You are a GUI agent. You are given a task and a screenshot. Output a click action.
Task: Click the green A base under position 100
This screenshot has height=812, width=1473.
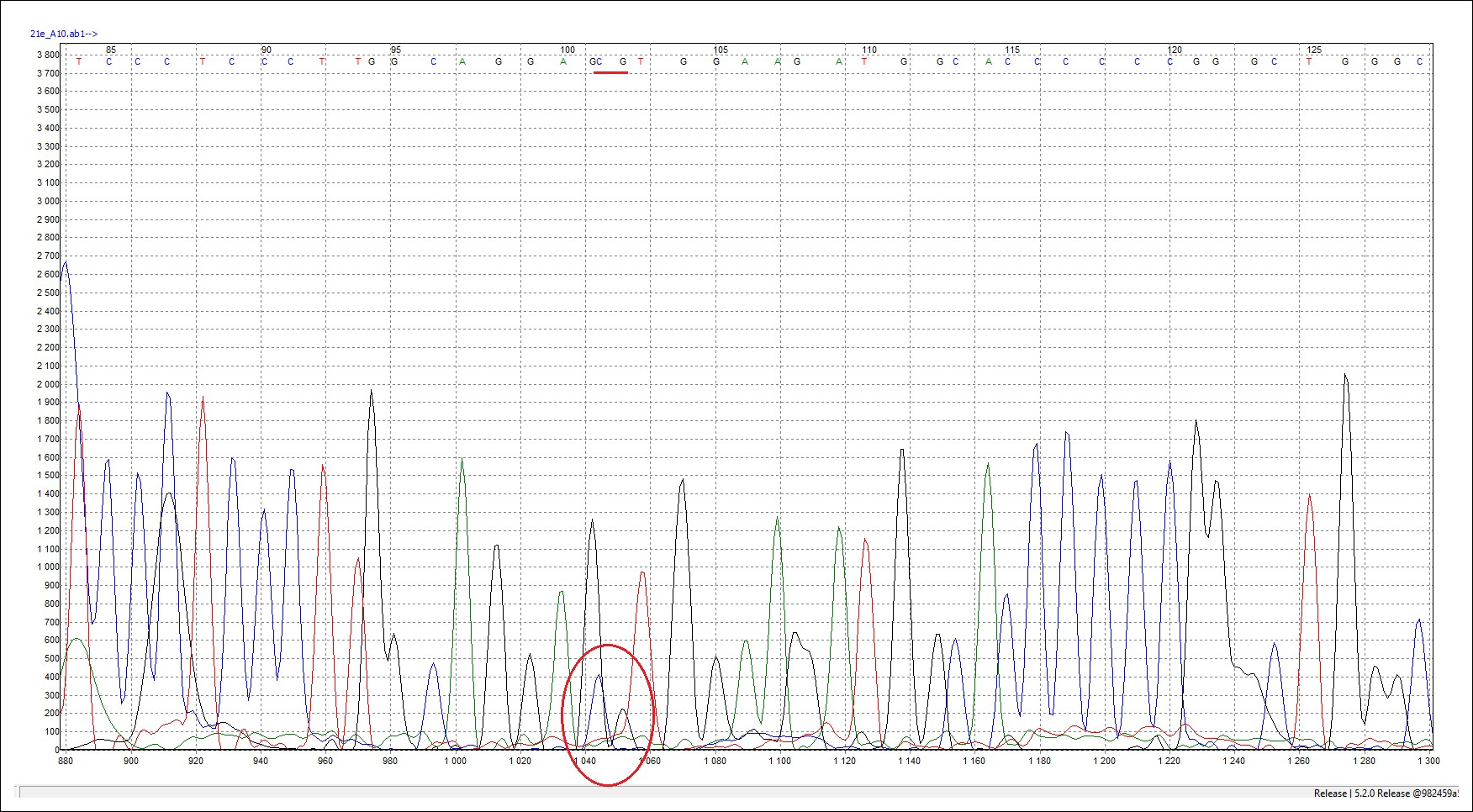pos(563,61)
